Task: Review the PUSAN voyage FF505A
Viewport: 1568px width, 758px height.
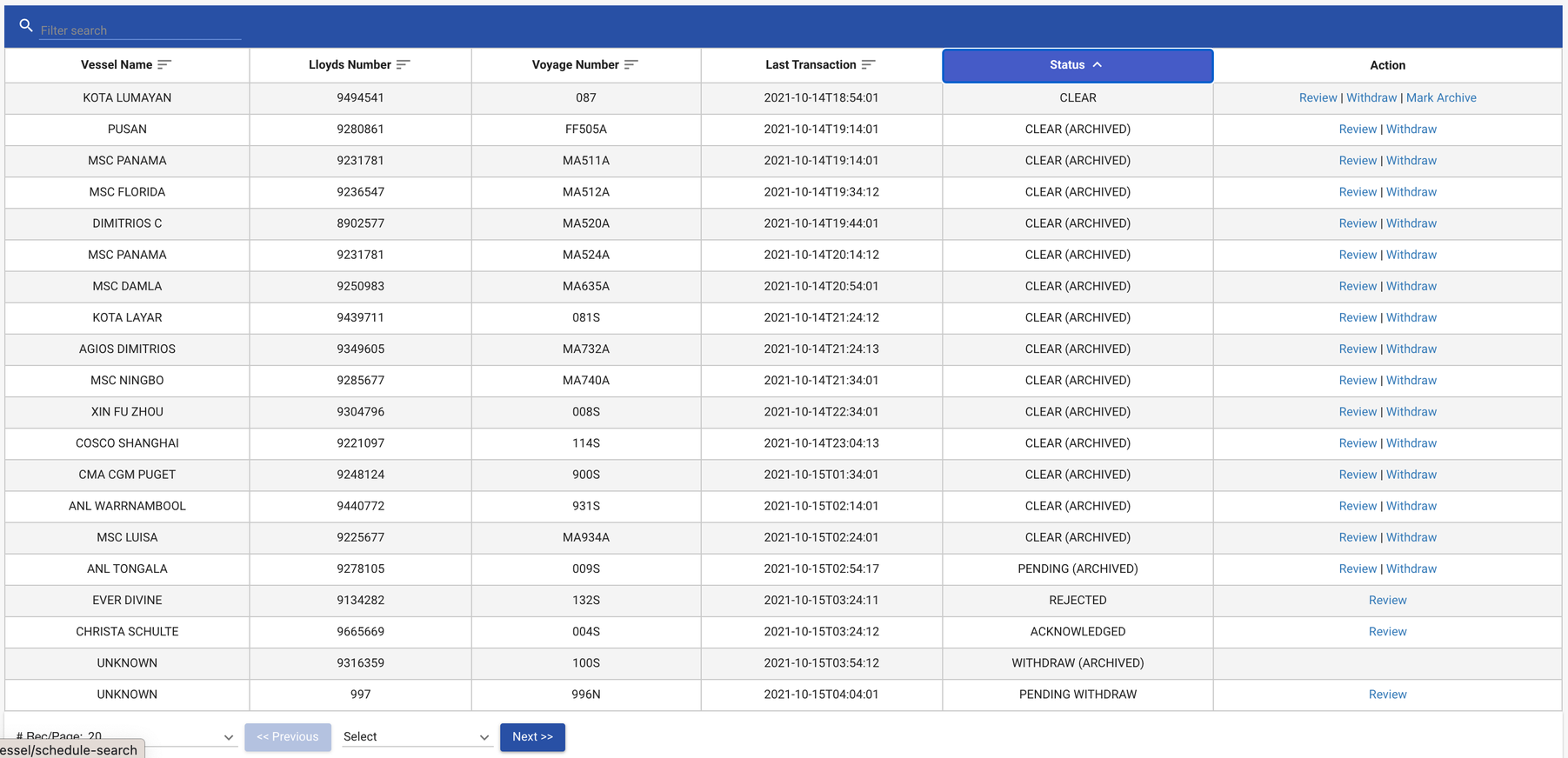Action: pos(1358,130)
